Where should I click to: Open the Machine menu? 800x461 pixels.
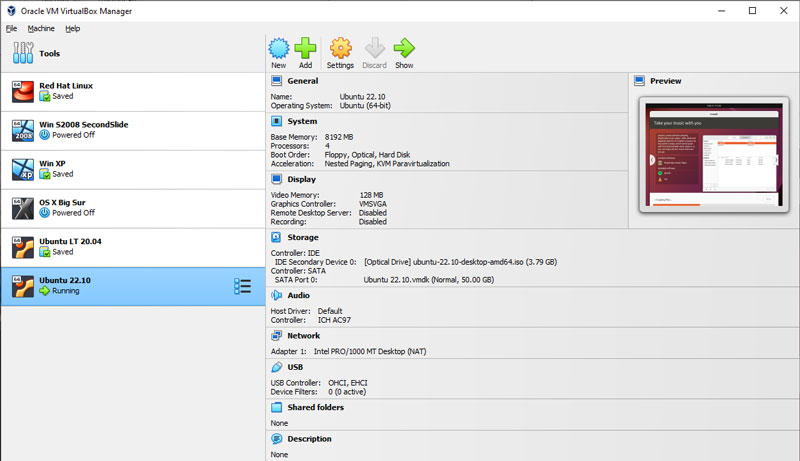click(x=41, y=29)
